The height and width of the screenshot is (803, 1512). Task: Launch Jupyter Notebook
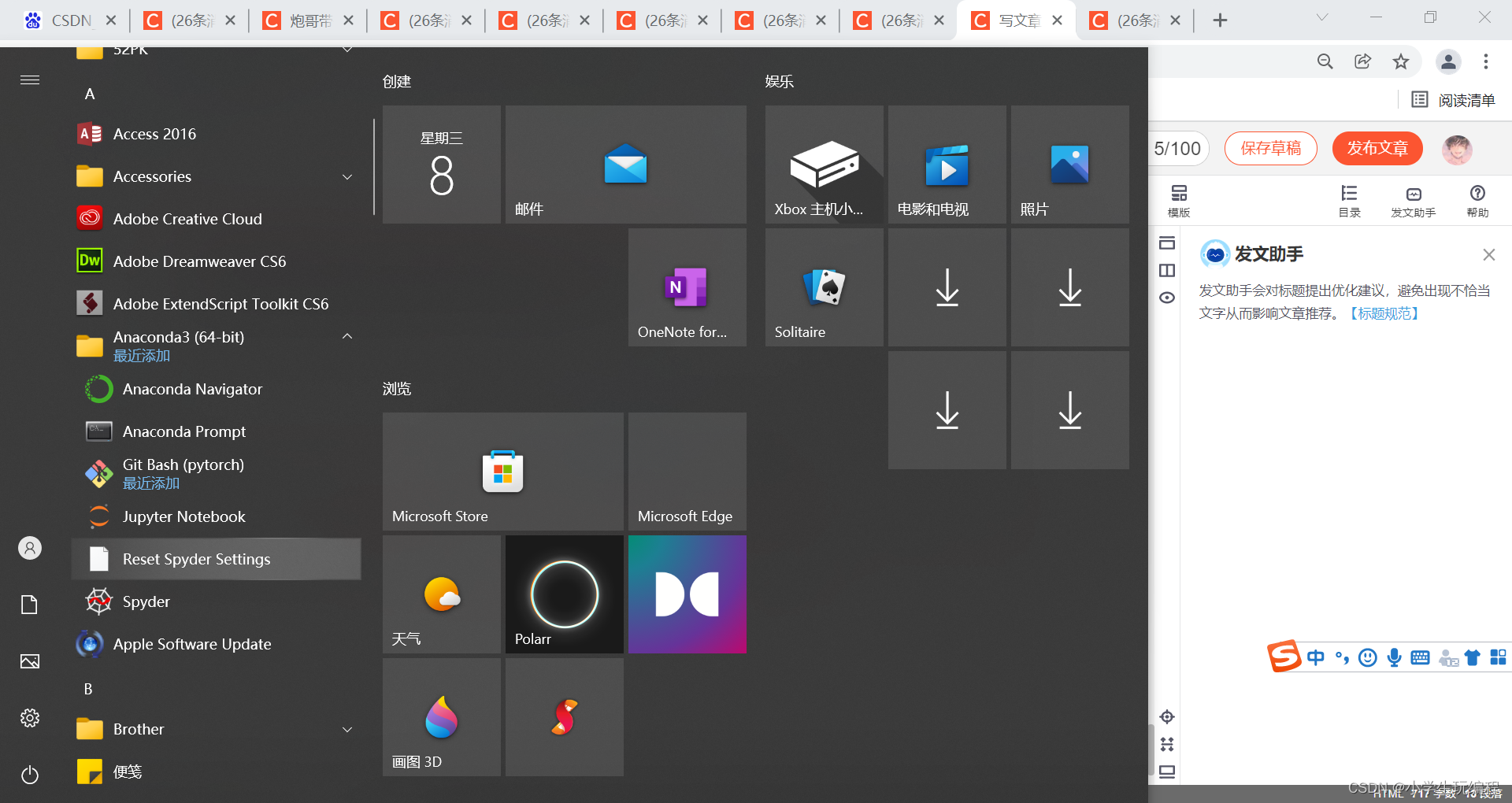(217, 516)
